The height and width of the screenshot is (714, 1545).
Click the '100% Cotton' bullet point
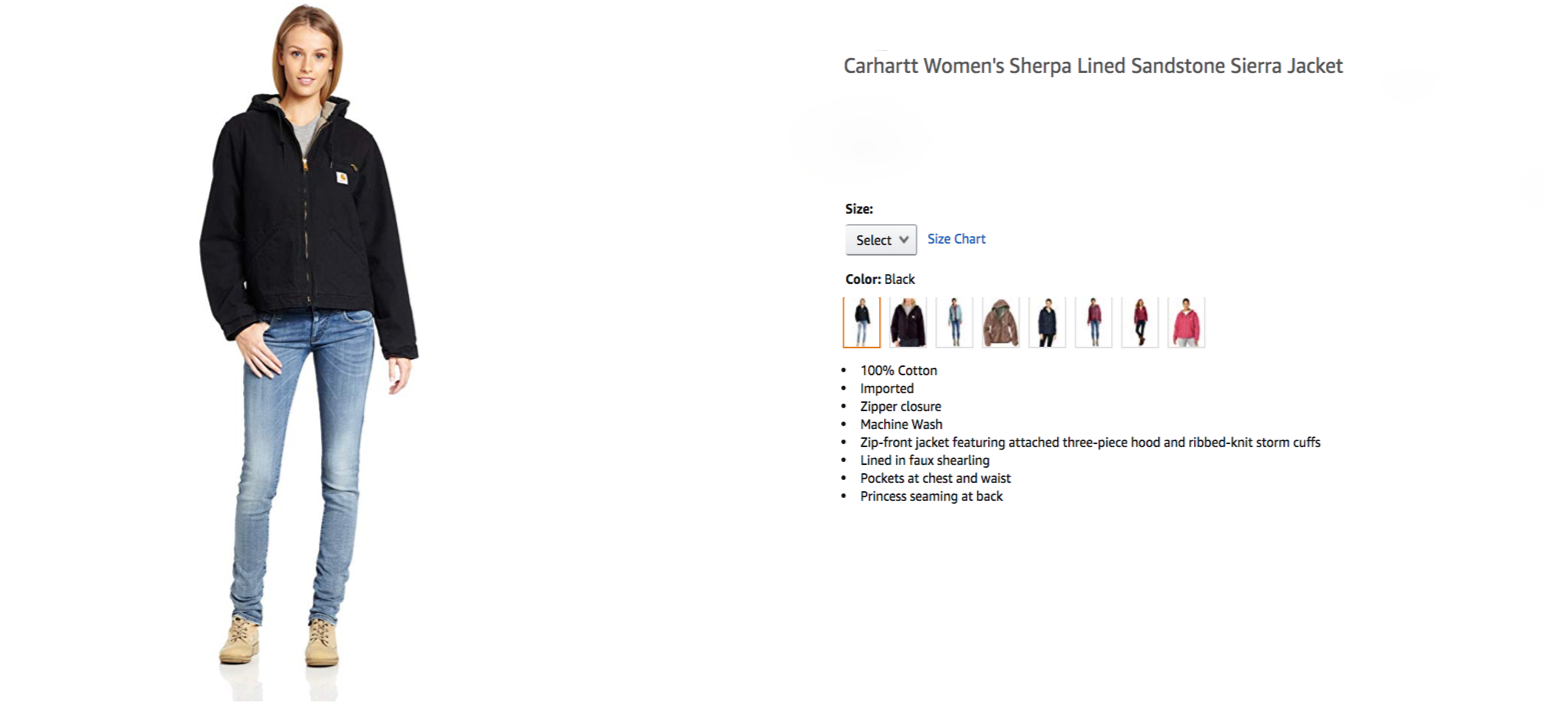click(x=899, y=370)
